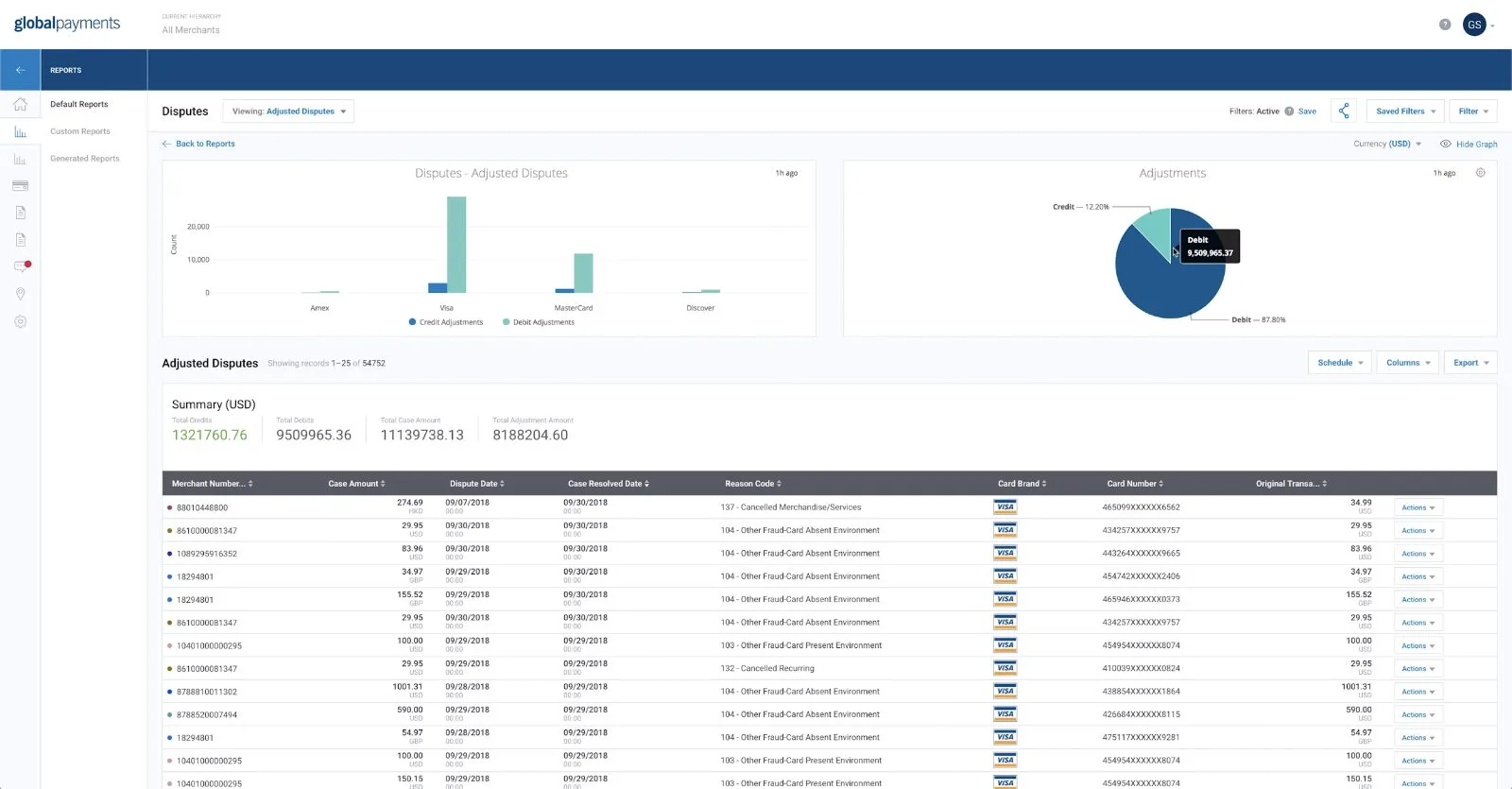Toggle Debit Adjustments legend series
Screen dimensions: 1512x789
coord(539,322)
